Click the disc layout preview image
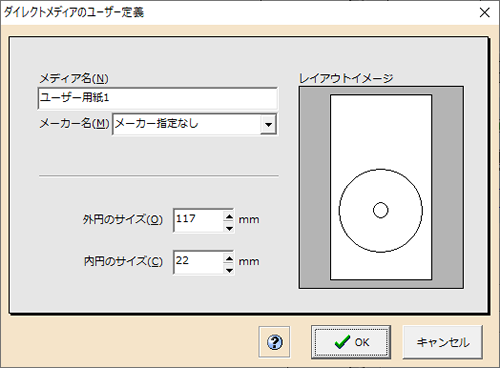Viewport: 500px width, 368px height. pos(381,187)
